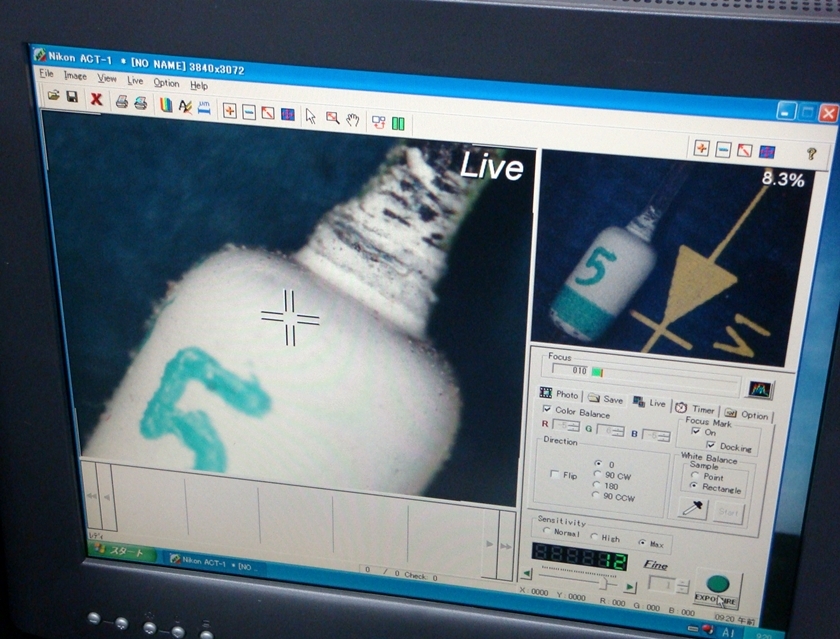Click the main toolbar fit-to-window diagonal arrow icon
This screenshot has height=639, width=840.
[268, 113]
